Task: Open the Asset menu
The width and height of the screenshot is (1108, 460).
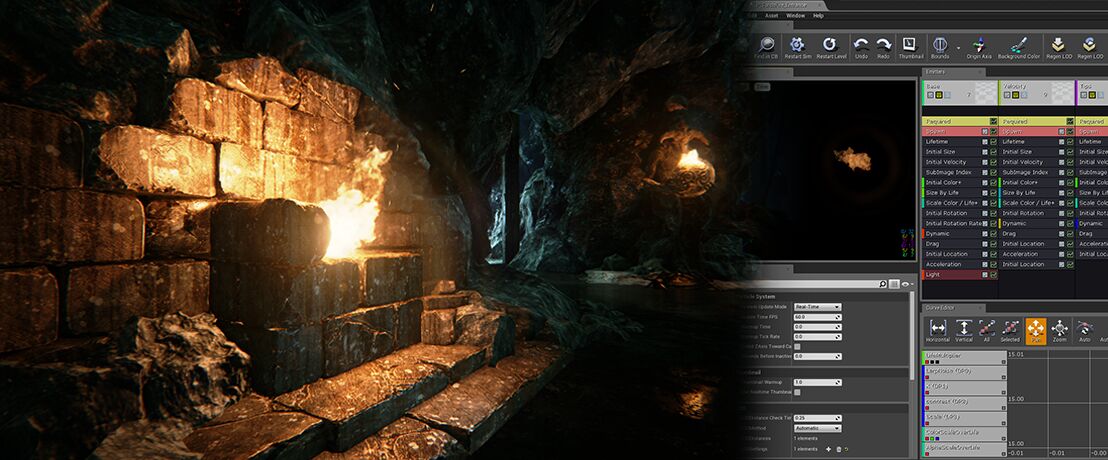Action: pos(770,16)
